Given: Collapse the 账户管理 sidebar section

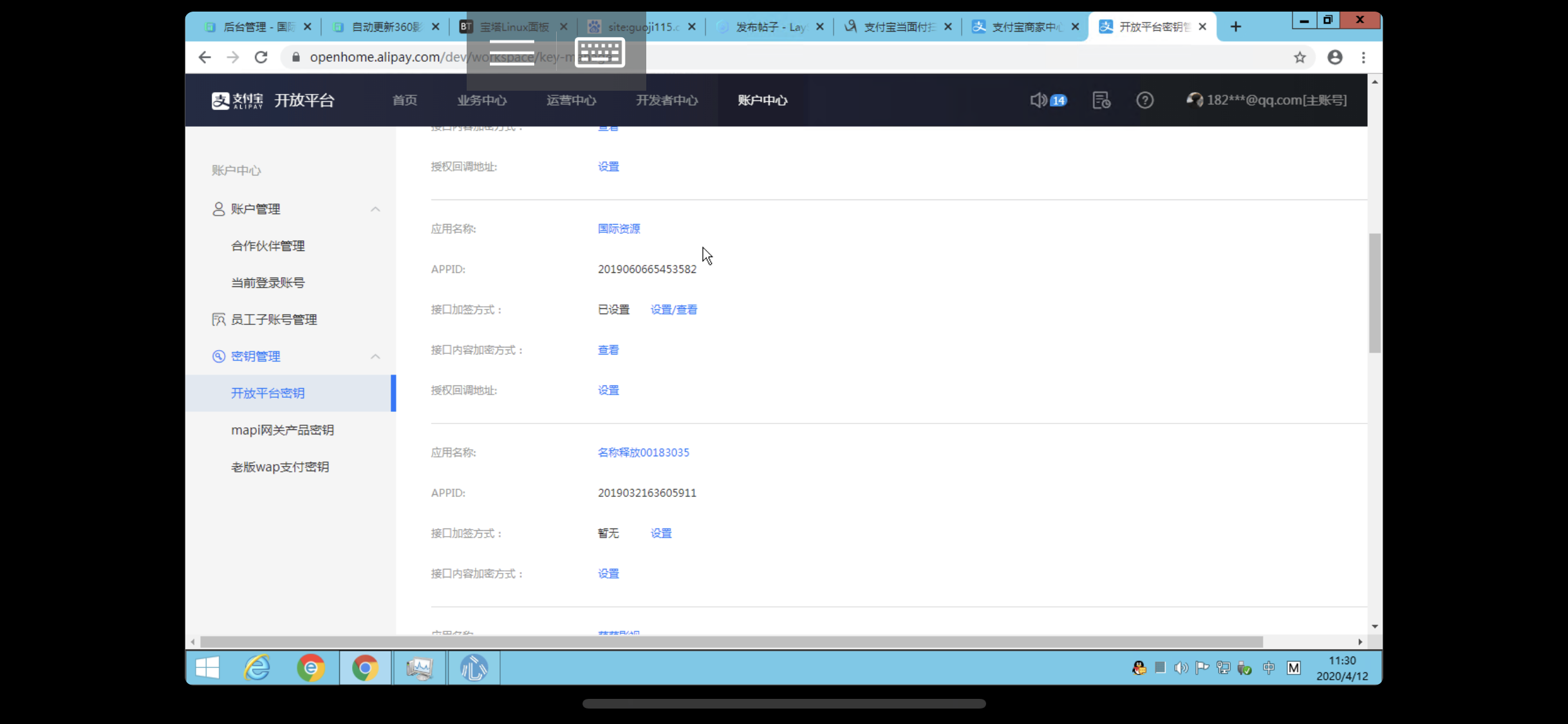Looking at the screenshot, I should [375, 209].
